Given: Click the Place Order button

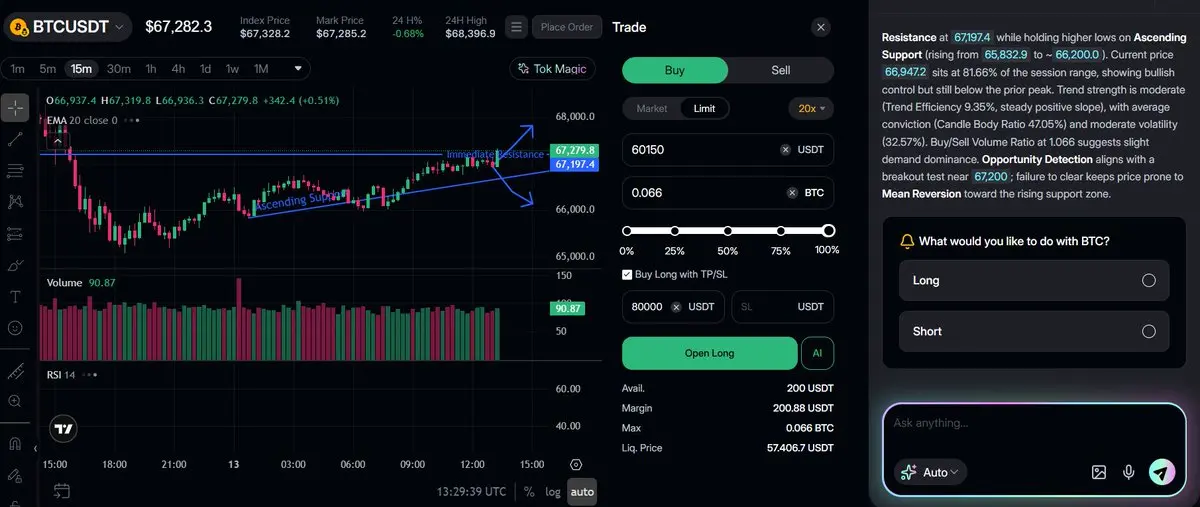Looking at the screenshot, I should (x=567, y=27).
